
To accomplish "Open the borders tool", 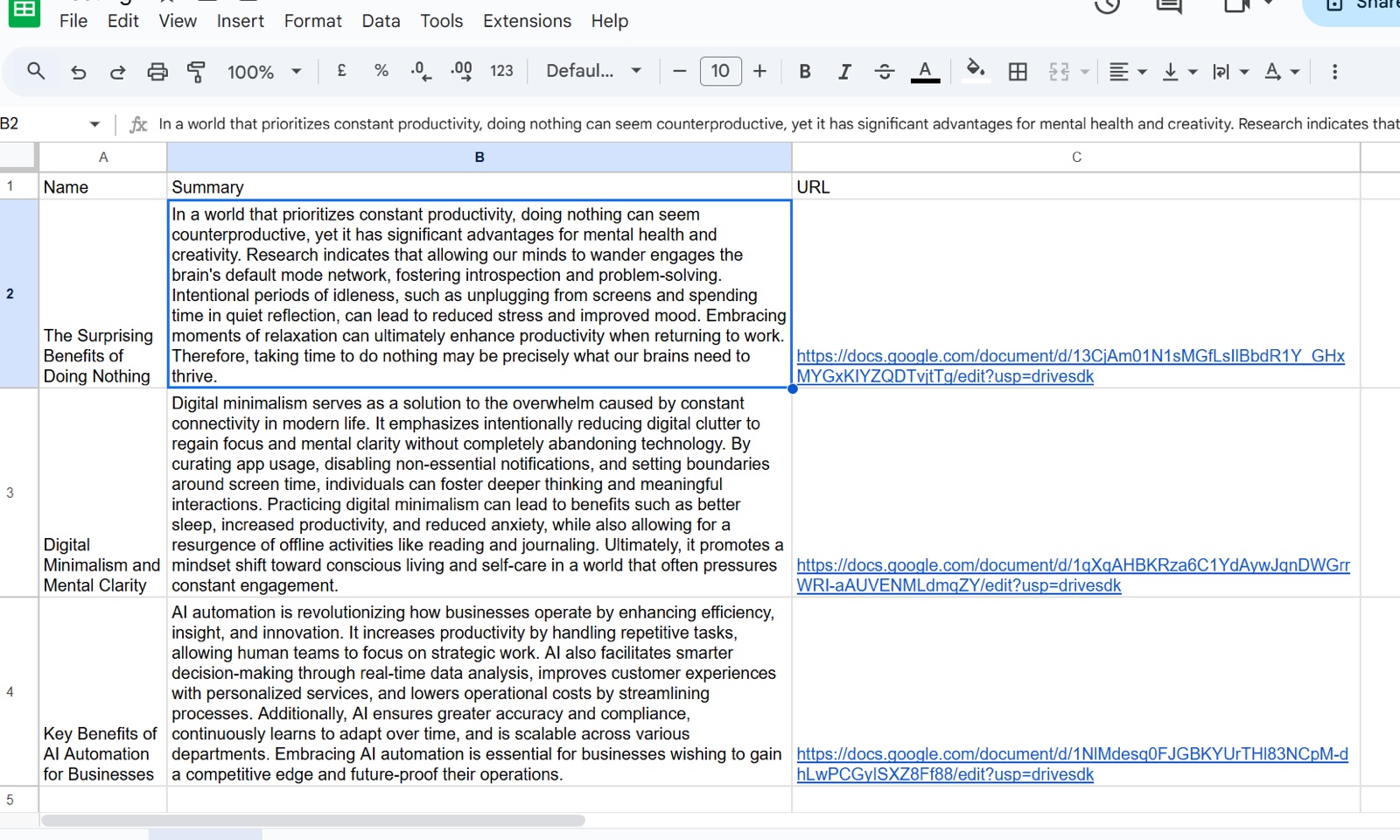I will pos(1018,72).
